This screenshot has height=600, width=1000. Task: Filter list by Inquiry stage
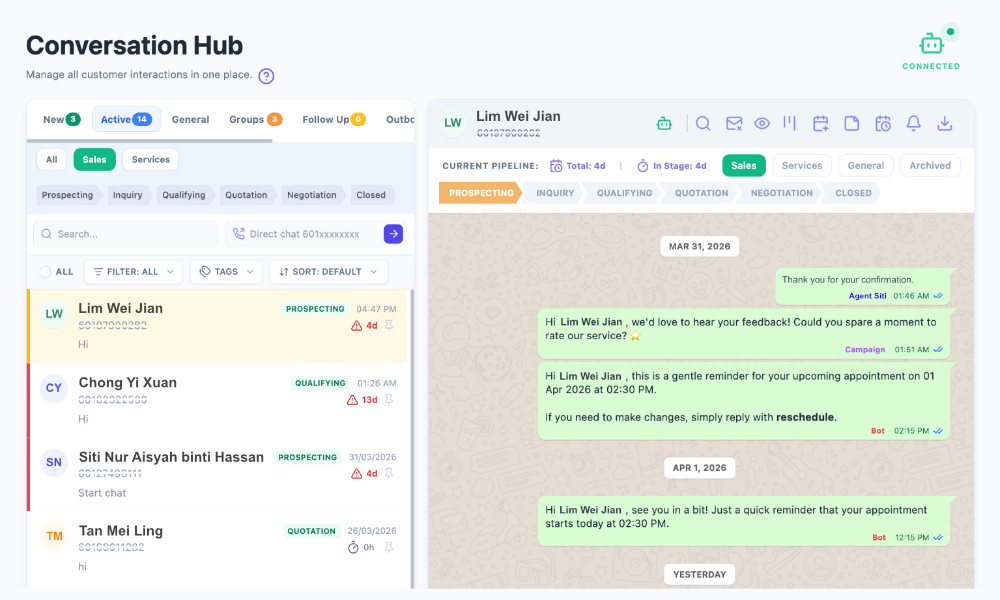click(x=128, y=195)
